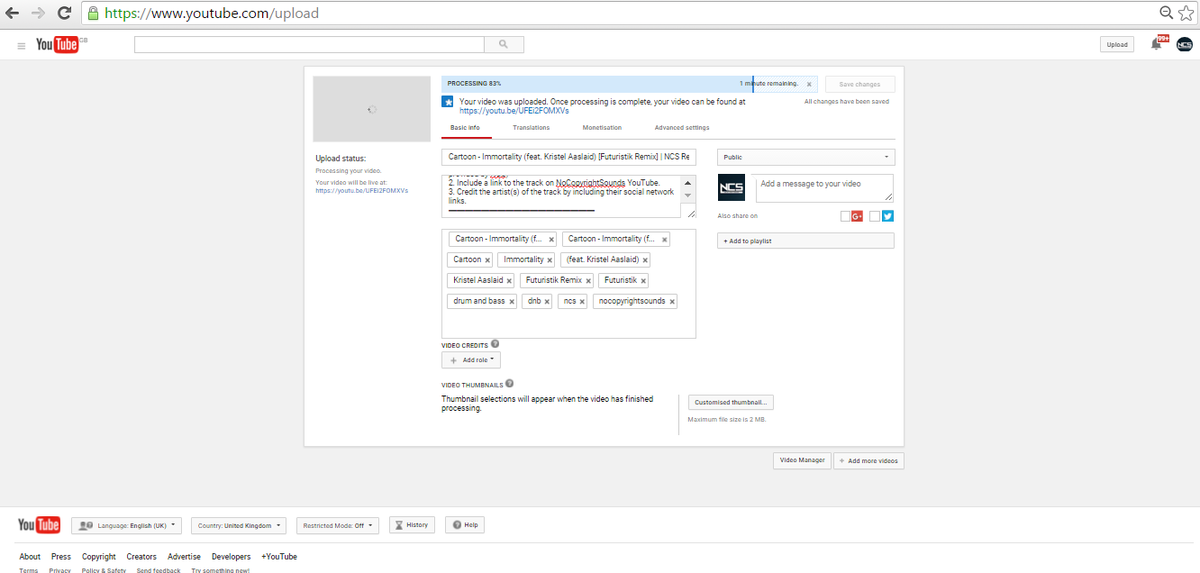Go back with the browser back arrow
This screenshot has width=1200, height=573.
[x=13, y=13]
